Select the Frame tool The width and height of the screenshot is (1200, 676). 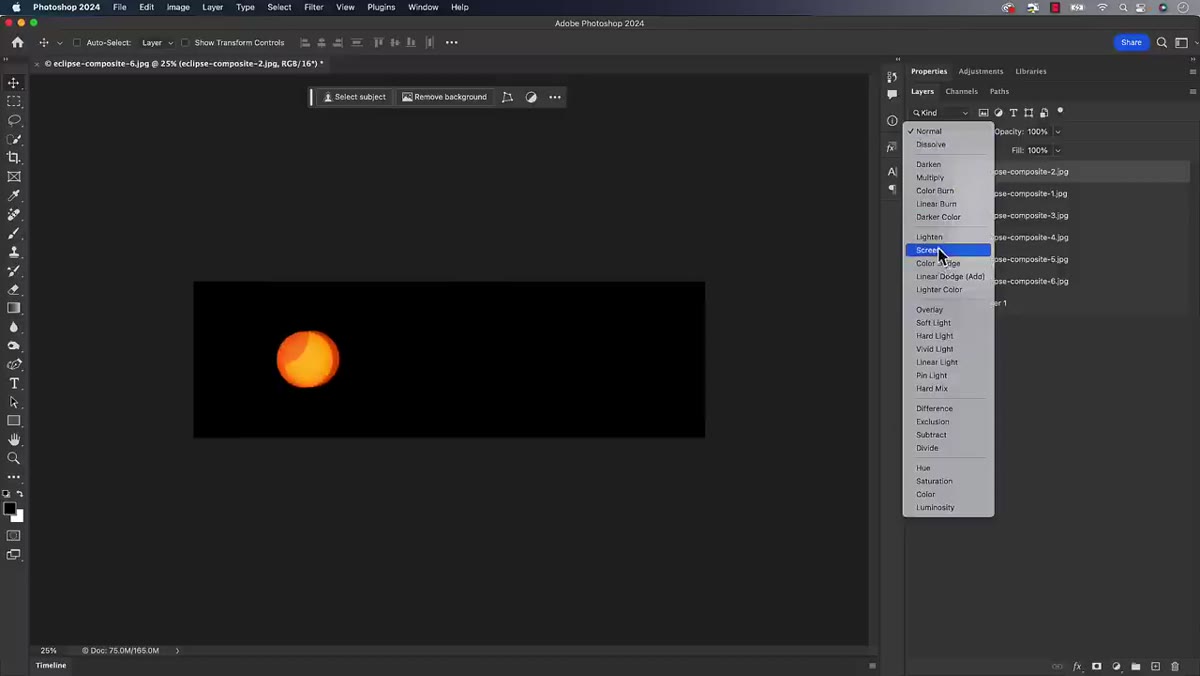14,177
